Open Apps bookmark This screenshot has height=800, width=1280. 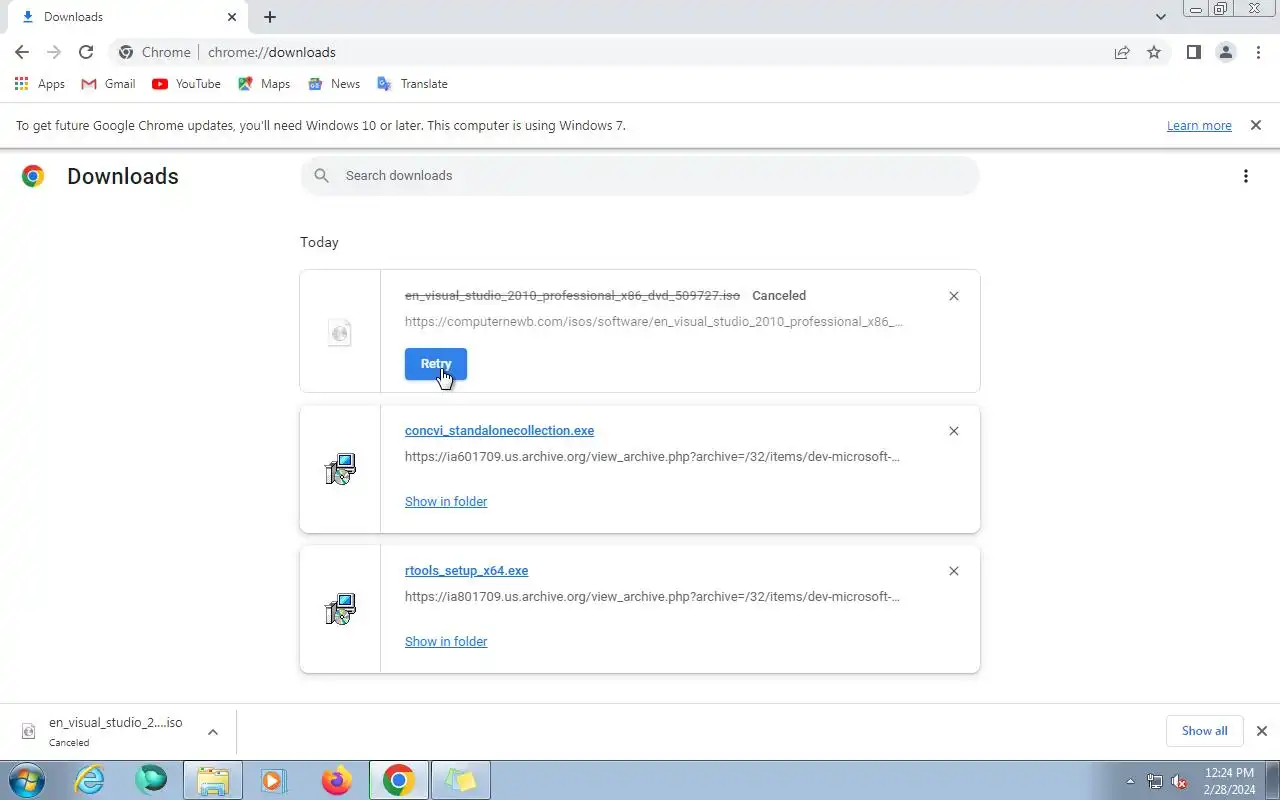click(40, 84)
